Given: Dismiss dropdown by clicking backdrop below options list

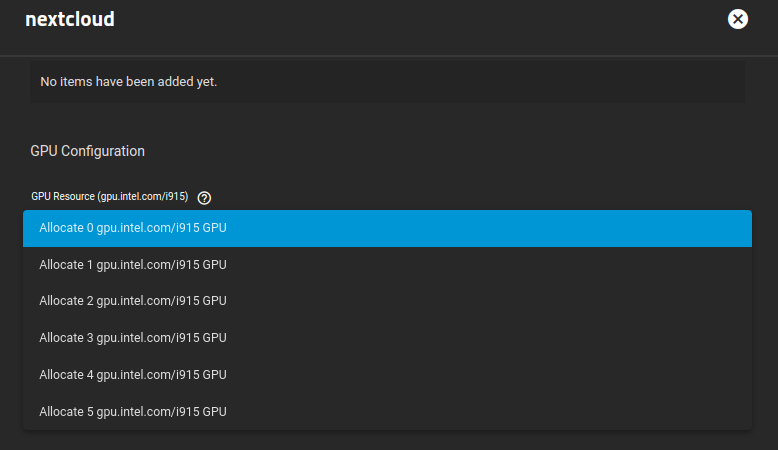Looking at the screenshot, I should [x=388, y=441].
